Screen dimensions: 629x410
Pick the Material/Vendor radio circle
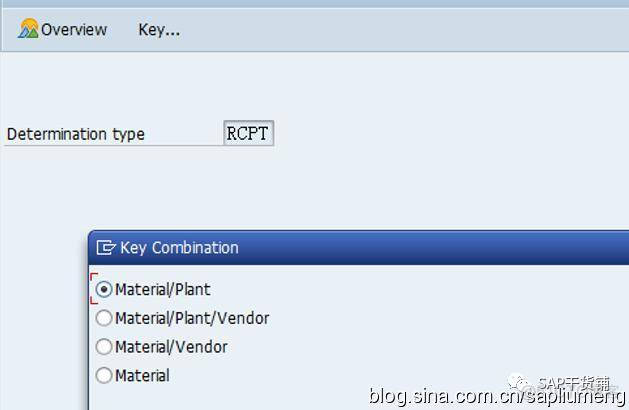104,347
